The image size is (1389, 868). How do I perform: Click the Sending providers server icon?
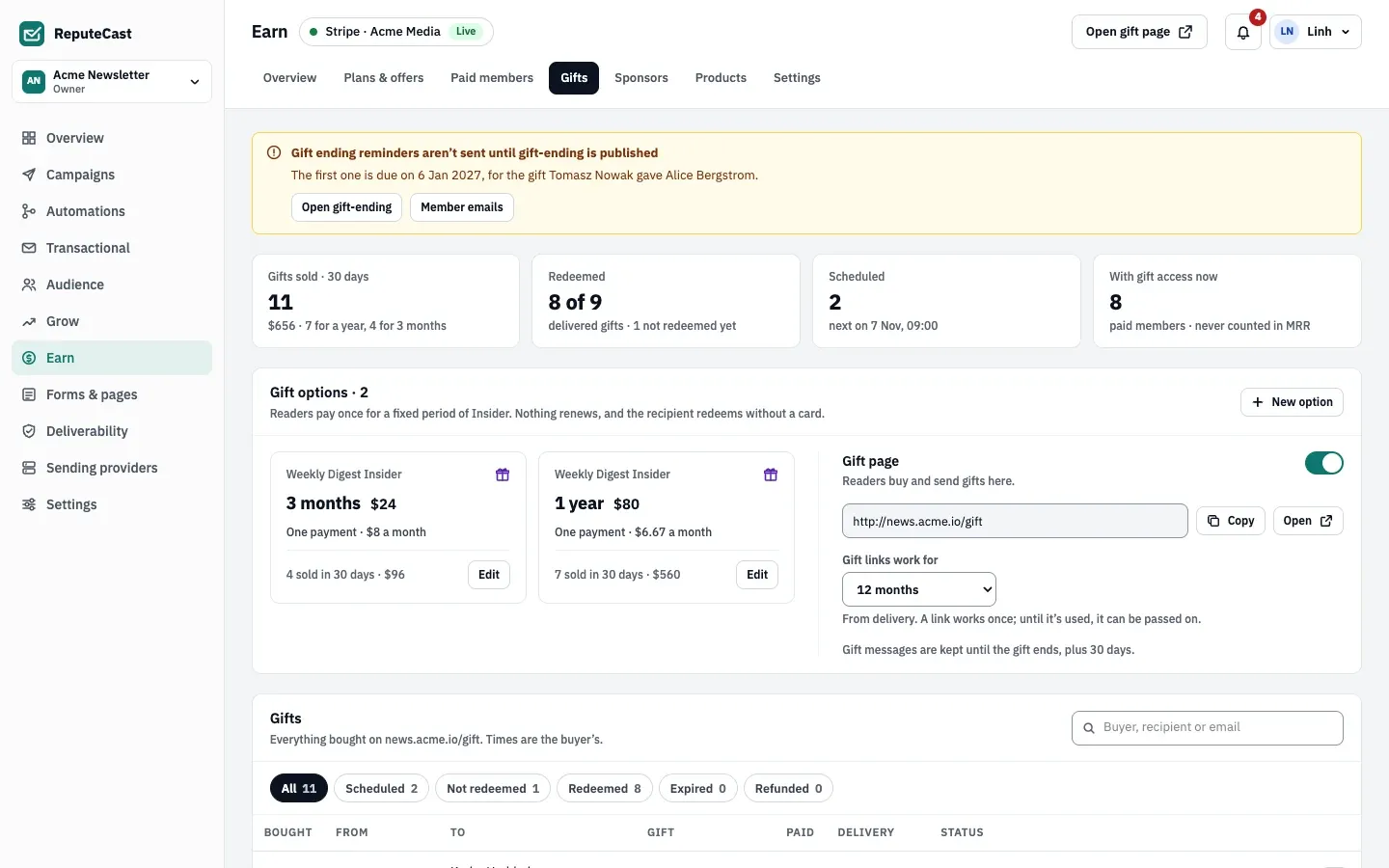pos(29,468)
